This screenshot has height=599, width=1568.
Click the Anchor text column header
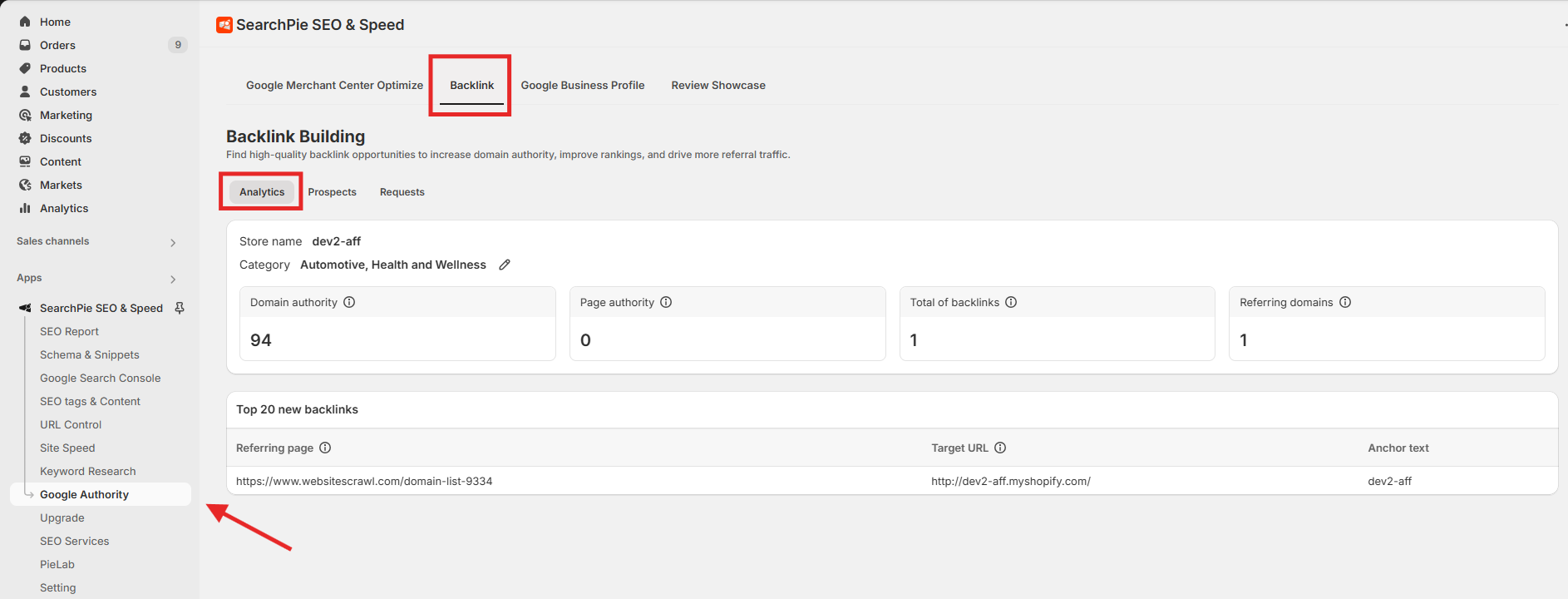click(x=1398, y=448)
